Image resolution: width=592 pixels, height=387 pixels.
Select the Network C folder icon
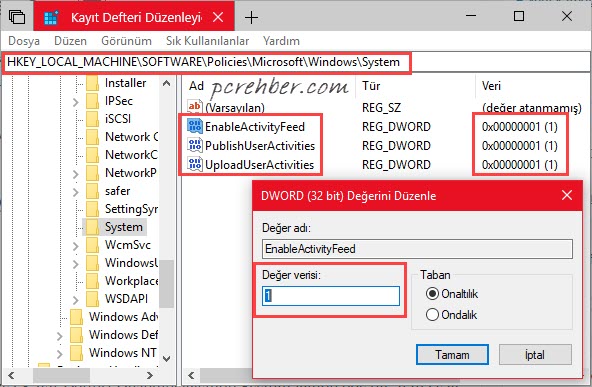pyautogui.click(x=92, y=137)
